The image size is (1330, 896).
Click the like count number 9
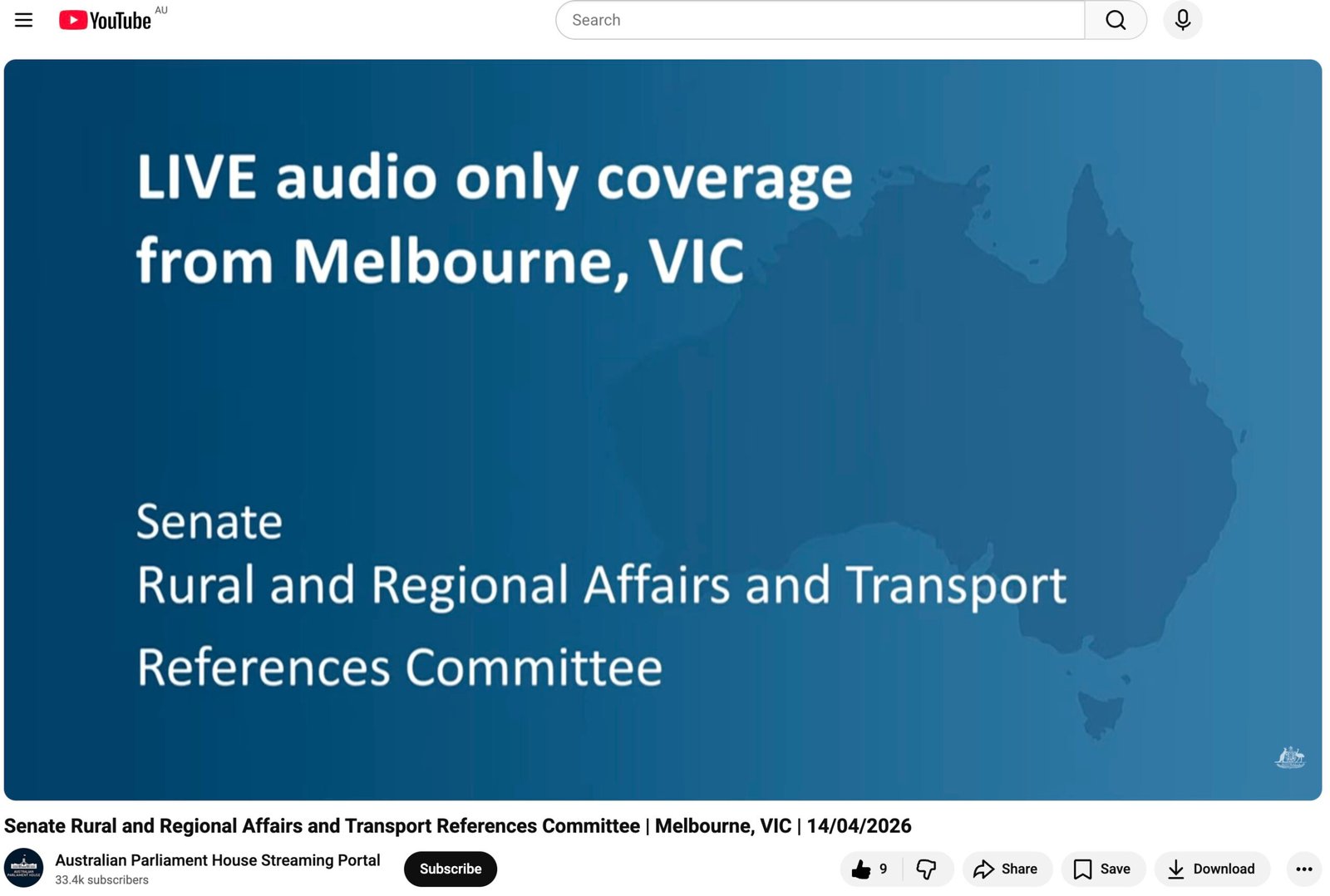coord(883,869)
